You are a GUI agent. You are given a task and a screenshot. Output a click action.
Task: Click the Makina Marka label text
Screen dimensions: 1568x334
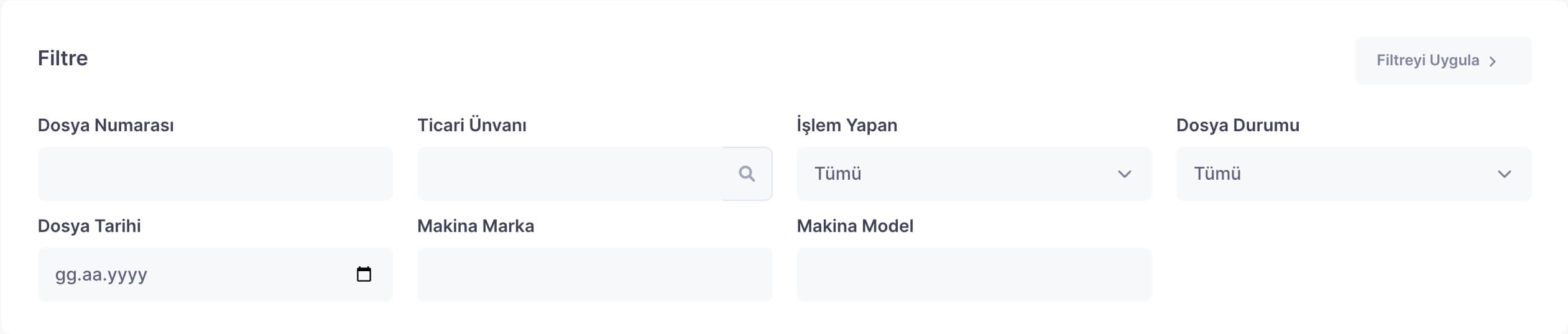(x=476, y=226)
